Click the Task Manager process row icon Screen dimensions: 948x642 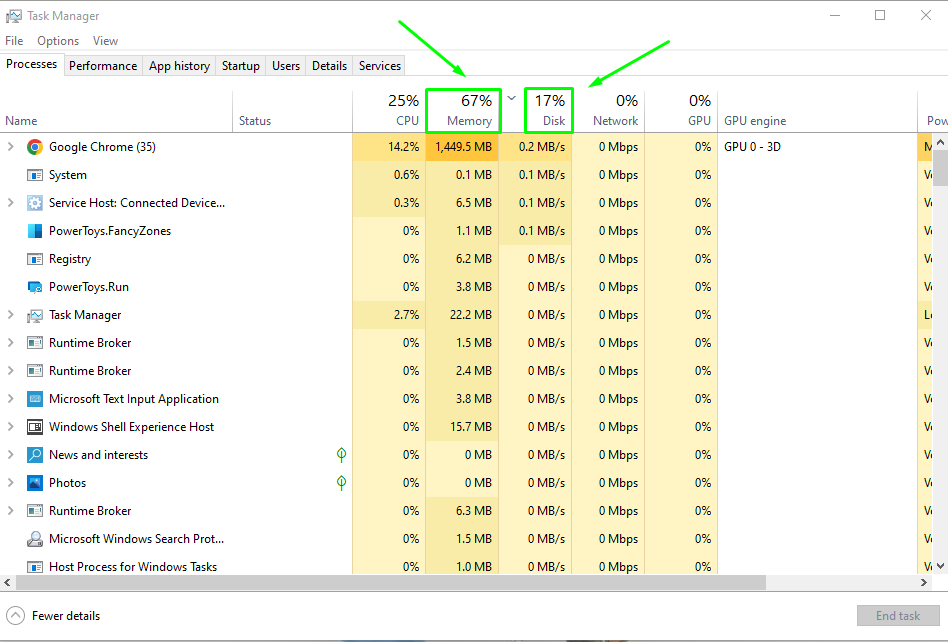click(x=35, y=316)
